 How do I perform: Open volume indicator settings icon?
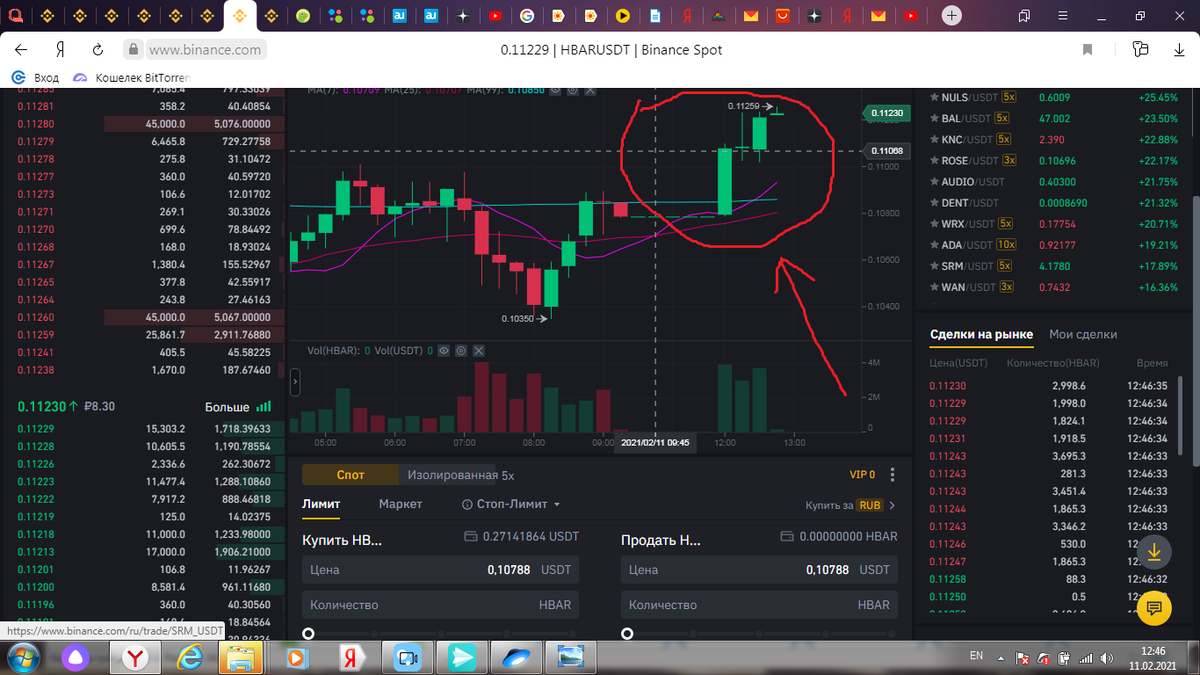click(x=460, y=351)
